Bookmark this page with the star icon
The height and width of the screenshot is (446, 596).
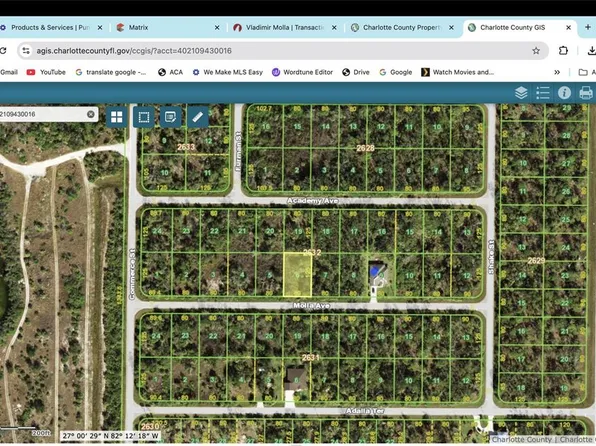pos(536,51)
